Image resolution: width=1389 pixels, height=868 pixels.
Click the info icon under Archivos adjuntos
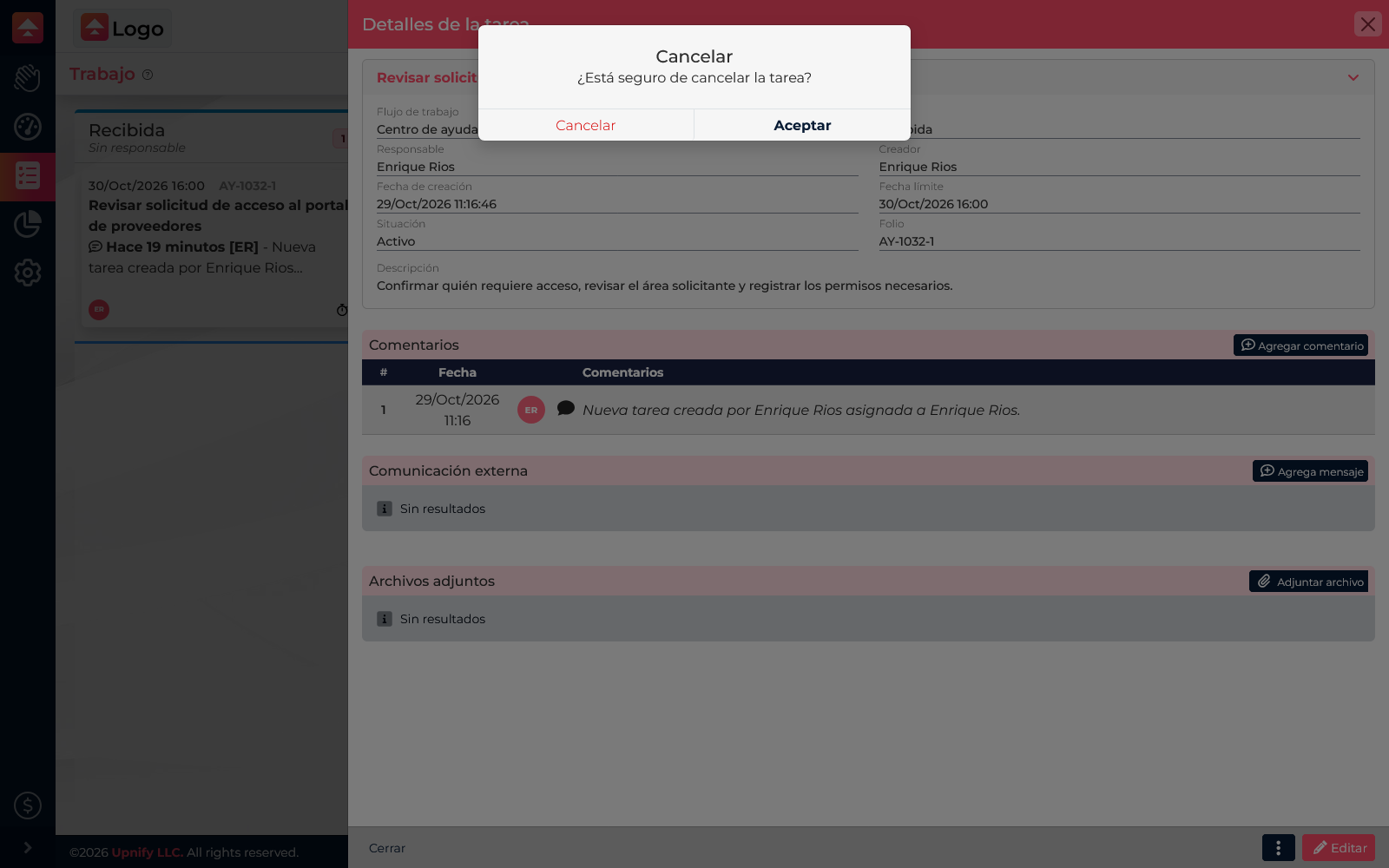[x=385, y=619]
